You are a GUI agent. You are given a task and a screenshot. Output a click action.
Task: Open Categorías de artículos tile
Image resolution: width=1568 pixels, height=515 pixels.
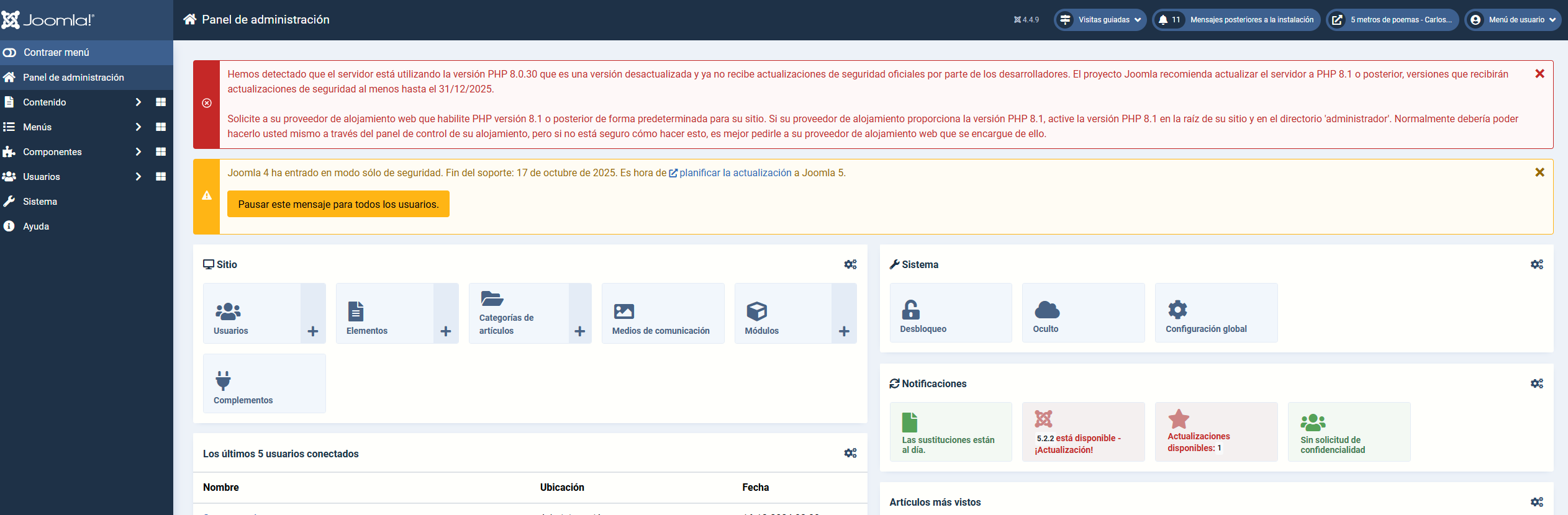[x=519, y=313]
